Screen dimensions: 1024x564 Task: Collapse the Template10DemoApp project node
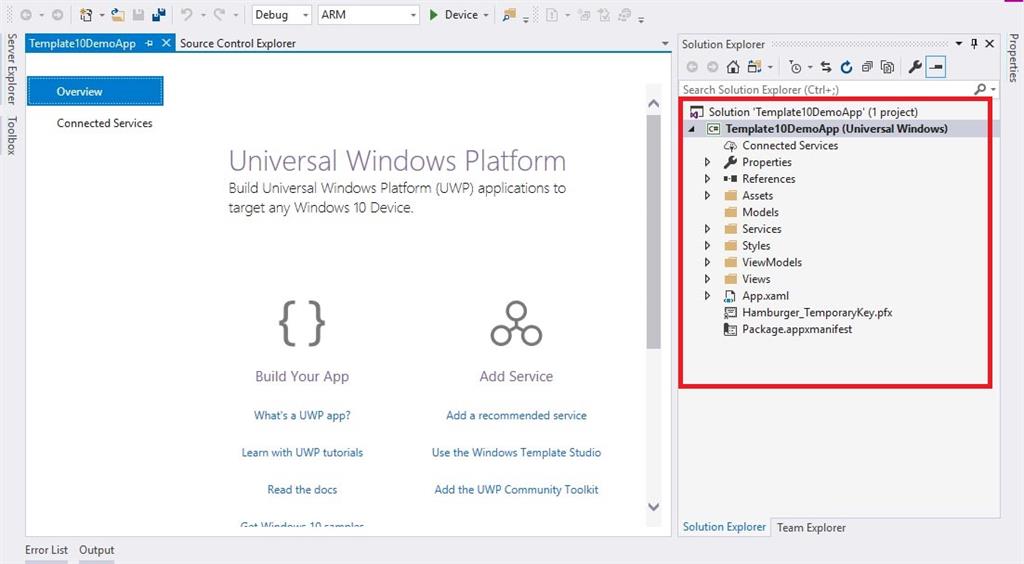(692, 129)
